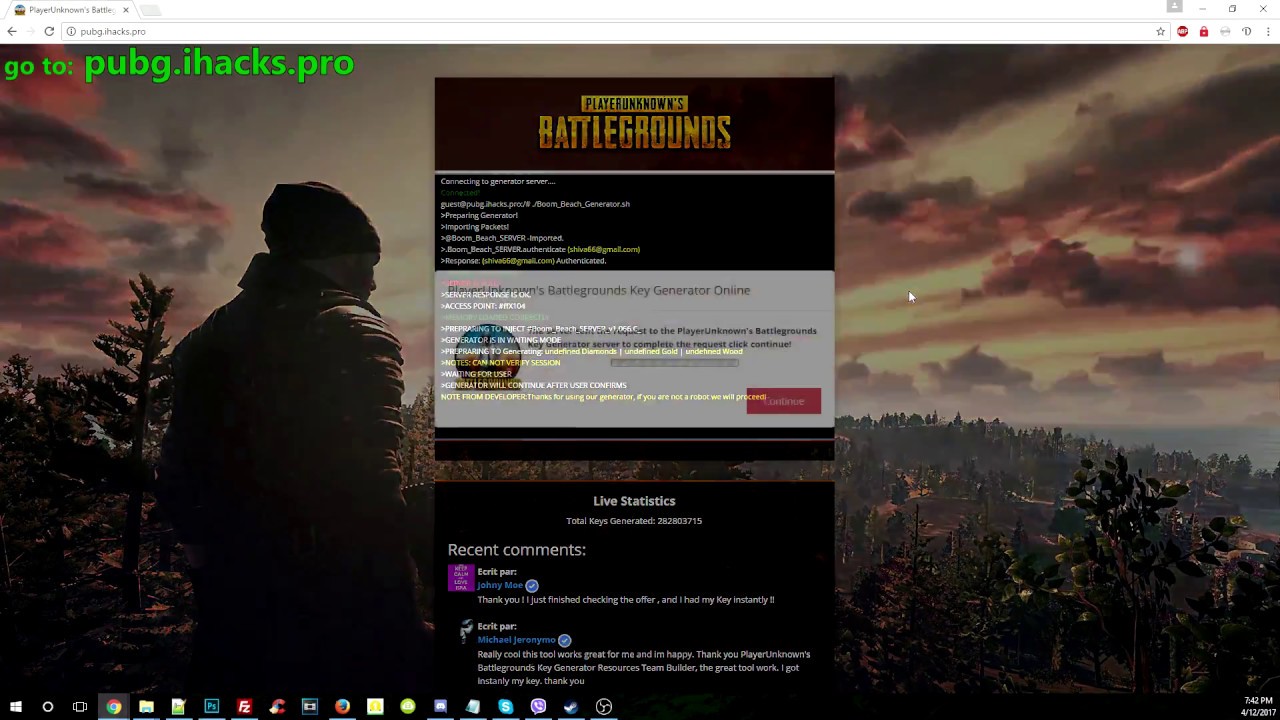Image resolution: width=1280 pixels, height=720 pixels.
Task: Click the generator progress bar
Action: point(674,362)
